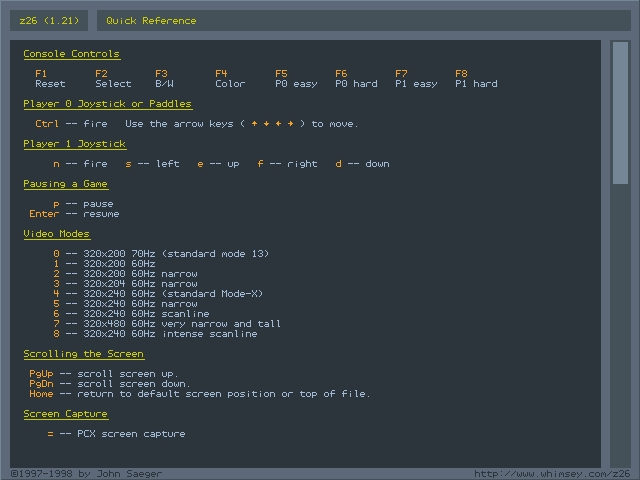Click video mode 8 'intense scanline' line

click(156, 334)
